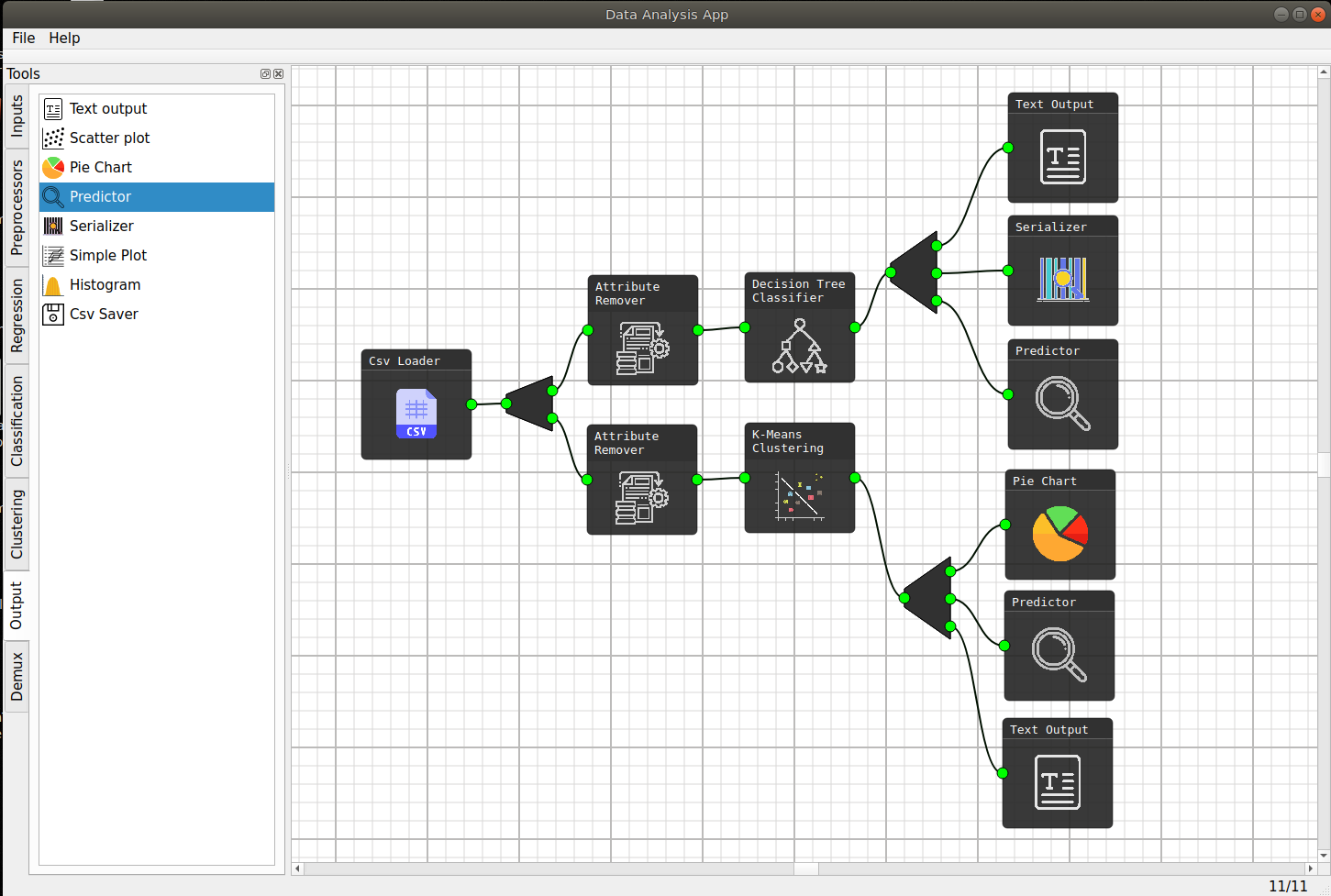1331x896 pixels.
Task: Select the Pie Chart node on canvas
Action: point(1059,533)
